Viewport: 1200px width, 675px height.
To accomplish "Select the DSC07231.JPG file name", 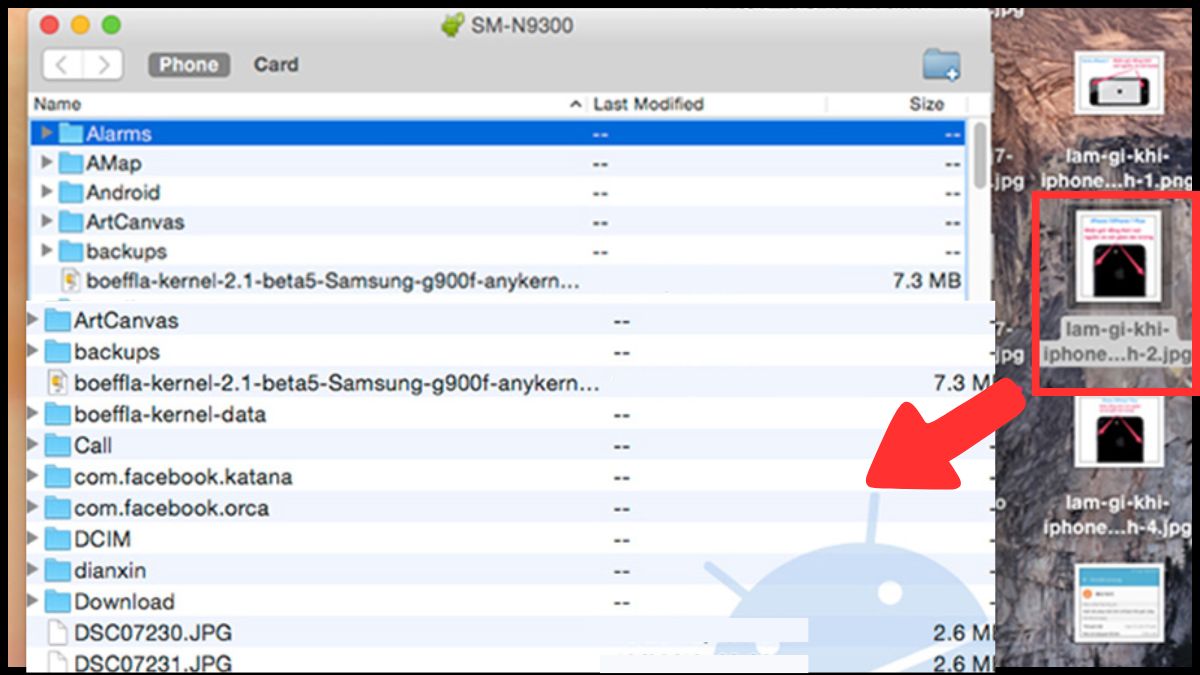I will point(153,662).
